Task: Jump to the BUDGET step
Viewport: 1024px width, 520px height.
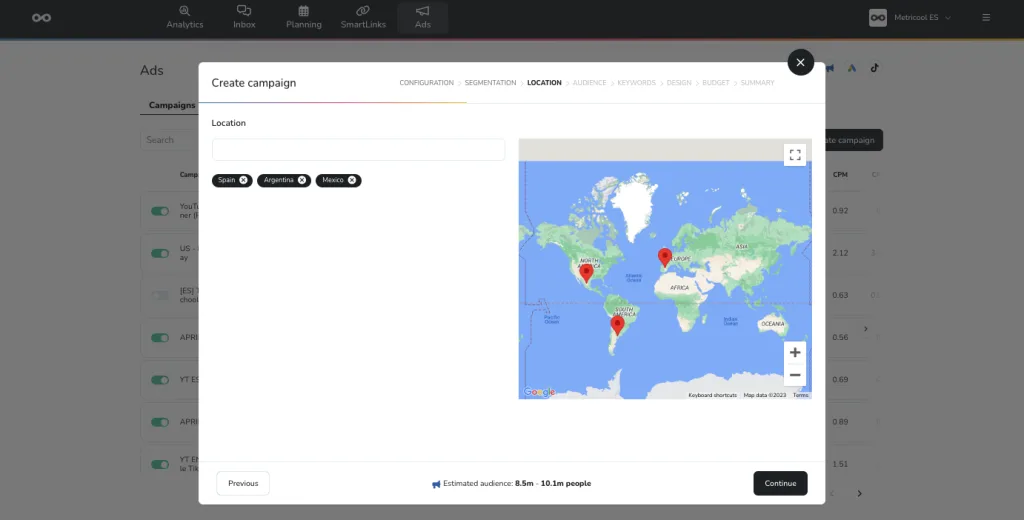Action: click(716, 83)
